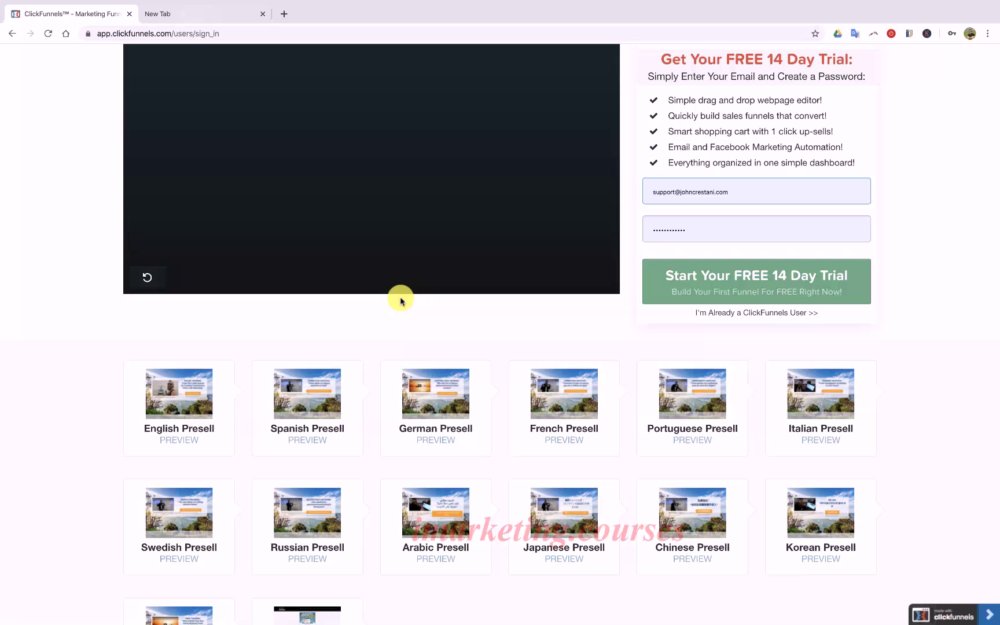
Task: Click the 'English Presell' title text
Action: (x=179, y=429)
